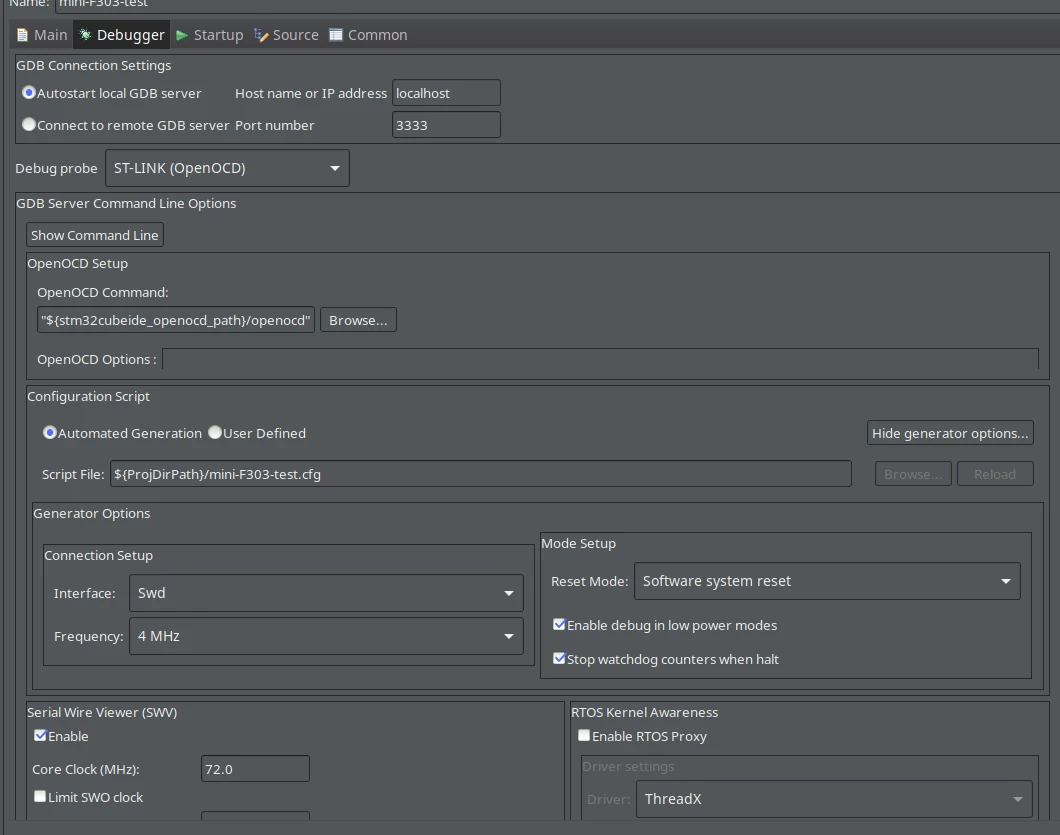This screenshot has height=835, width=1060.
Task: Open the Interface Swd dropdown
Action: (x=327, y=593)
